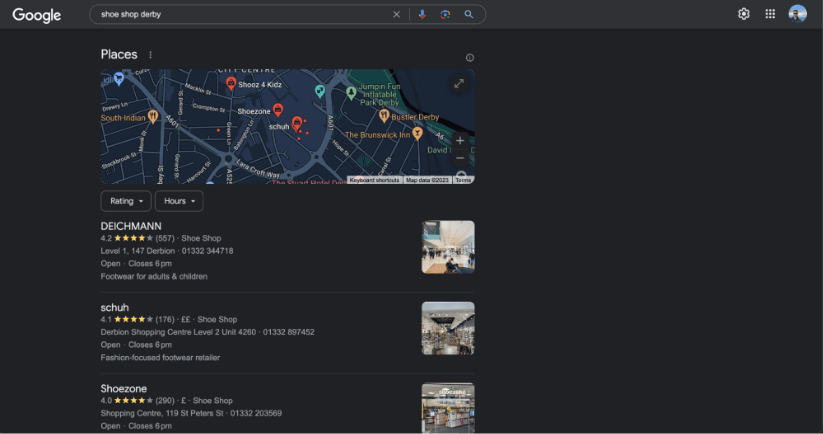Open Google settings gear
Image resolution: width=823 pixels, height=434 pixels.
tap(744, 14)
